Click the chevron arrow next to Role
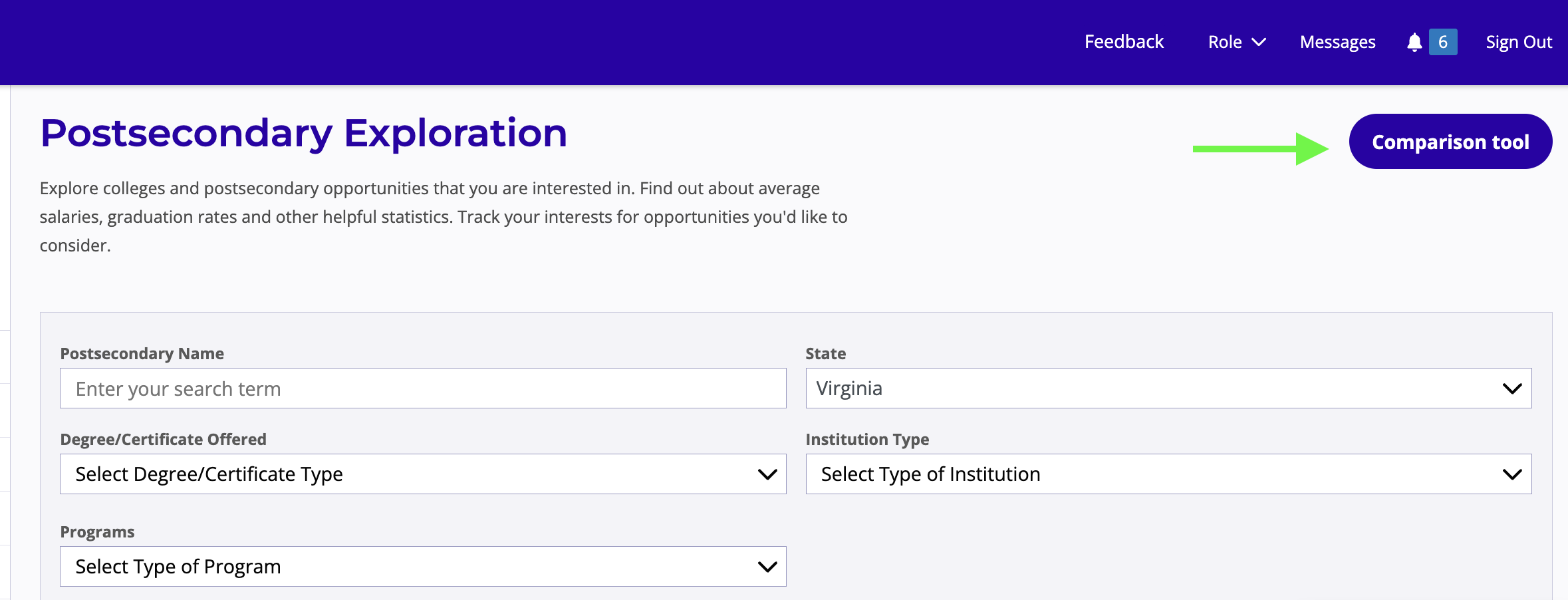The height and width of the screenshot is (600, 1568). [1259, 43]
